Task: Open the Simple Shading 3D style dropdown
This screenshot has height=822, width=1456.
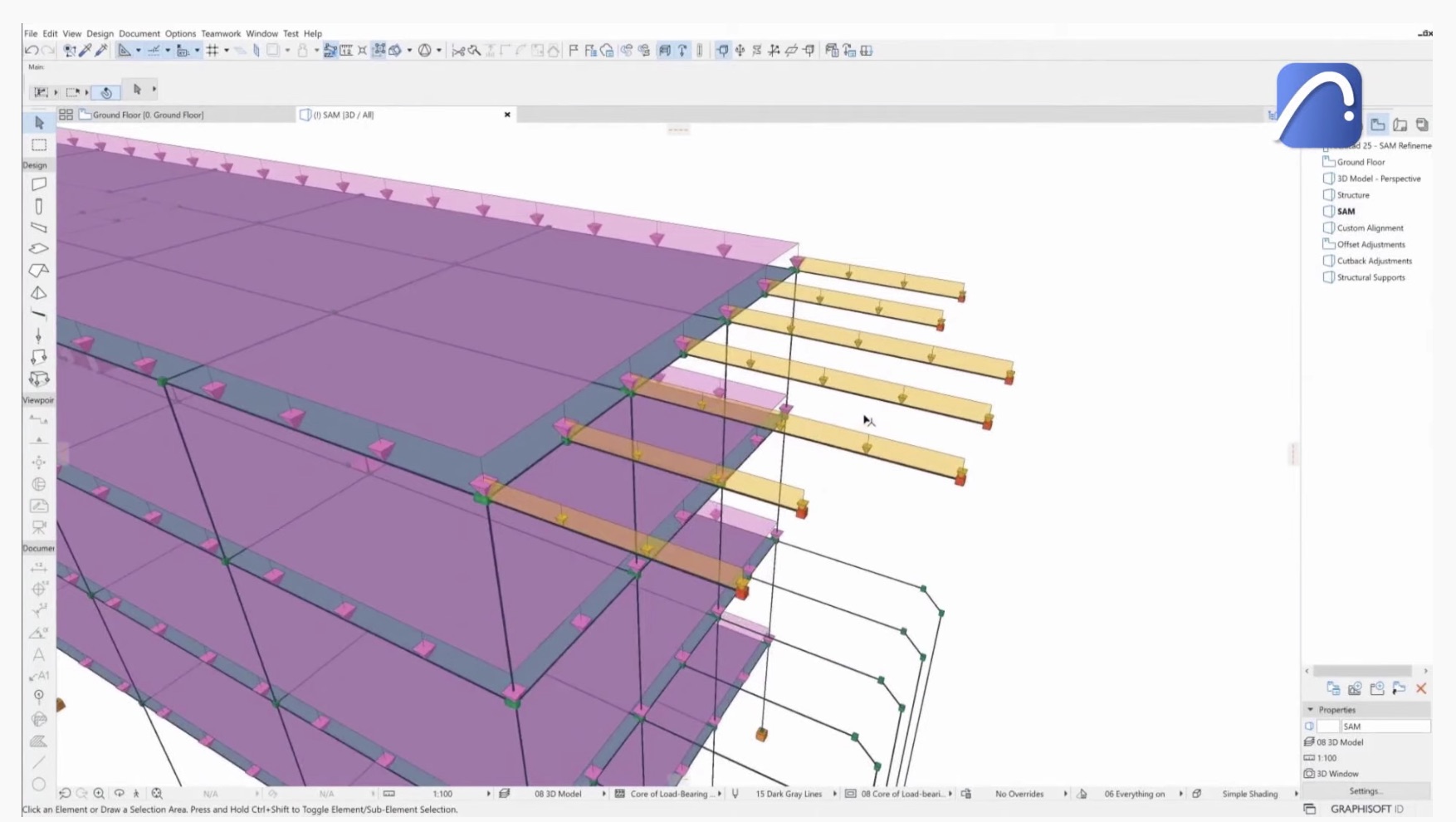Action: point(1249,794)
